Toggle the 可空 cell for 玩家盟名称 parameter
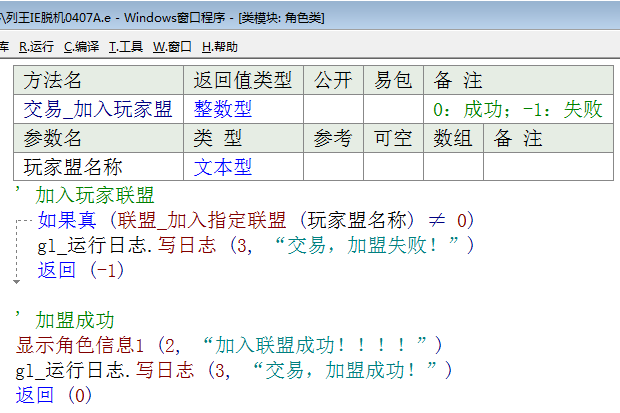 coord(393,167)
